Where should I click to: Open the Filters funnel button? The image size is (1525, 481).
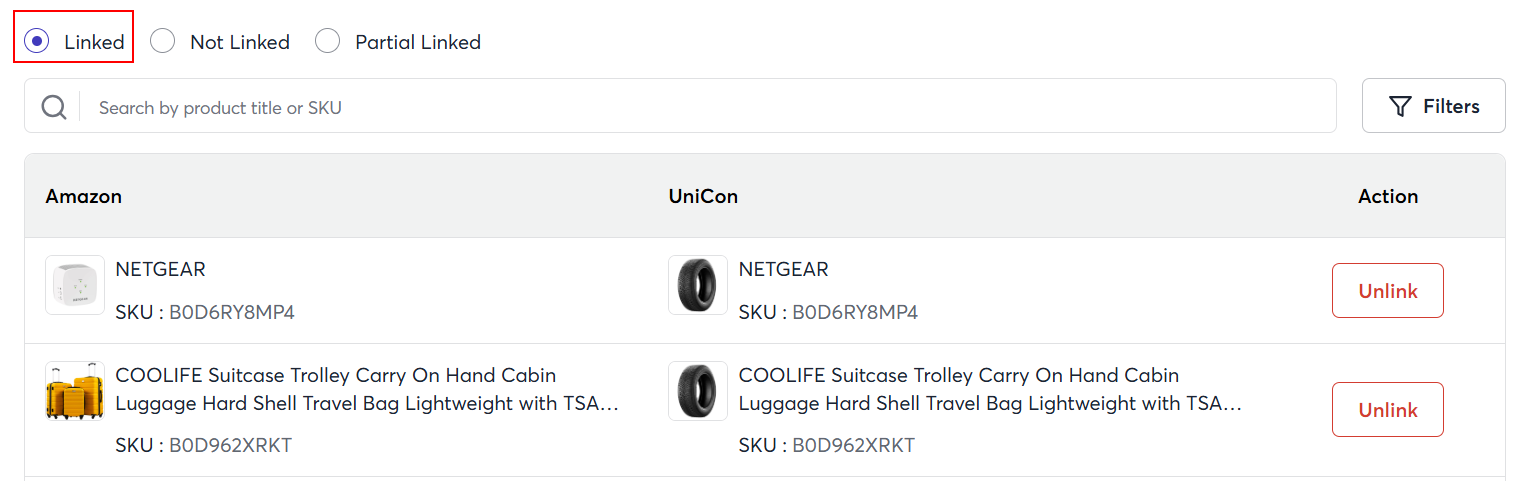[x=1433, y=106]
